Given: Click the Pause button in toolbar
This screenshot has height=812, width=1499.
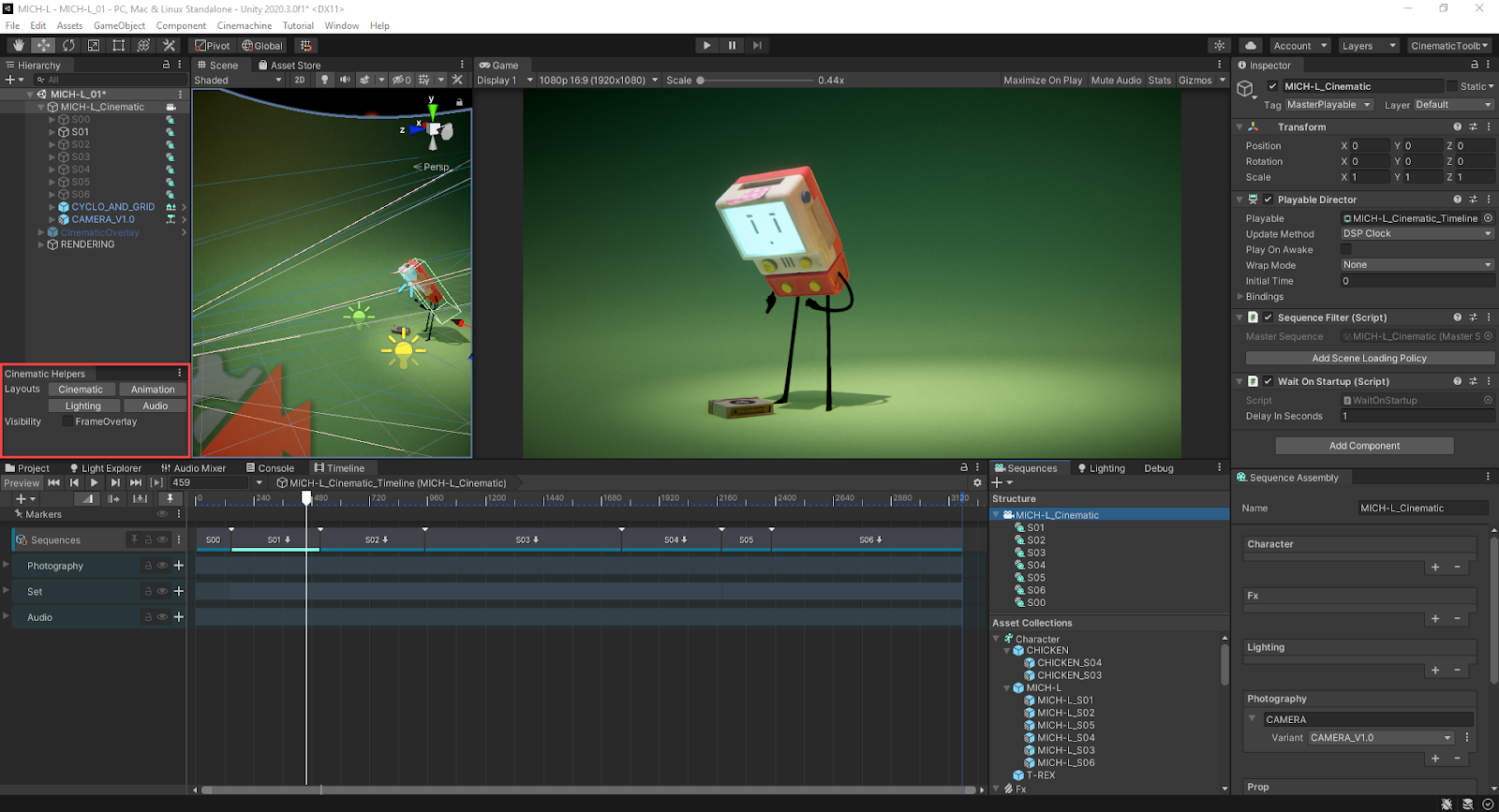Looking at the screenshot, I should click(x=732, y=45).
